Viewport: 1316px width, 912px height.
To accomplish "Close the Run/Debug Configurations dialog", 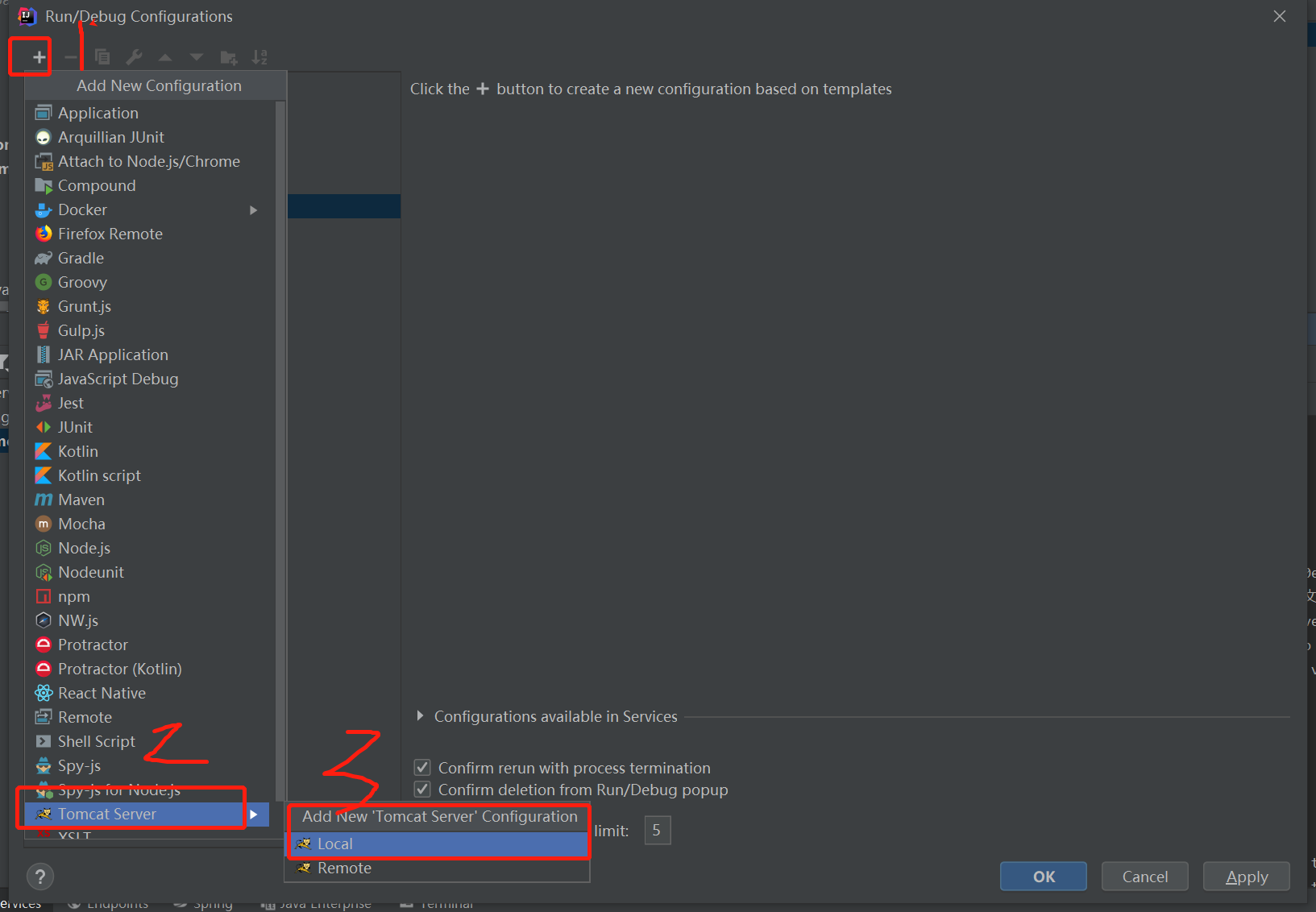I will click(x=1280, y=16).
